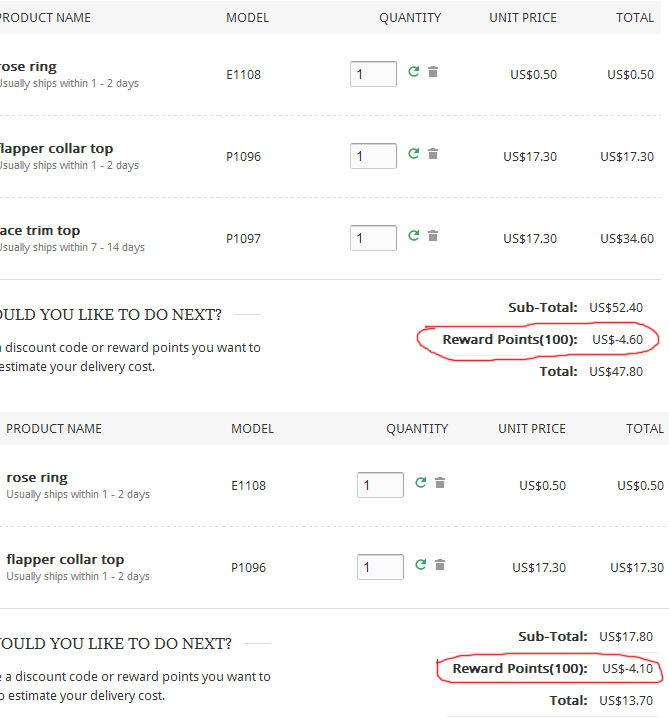Open rose ring product link in bottom cart
This screenshot has width=669, height=718.
coord(37,478)
